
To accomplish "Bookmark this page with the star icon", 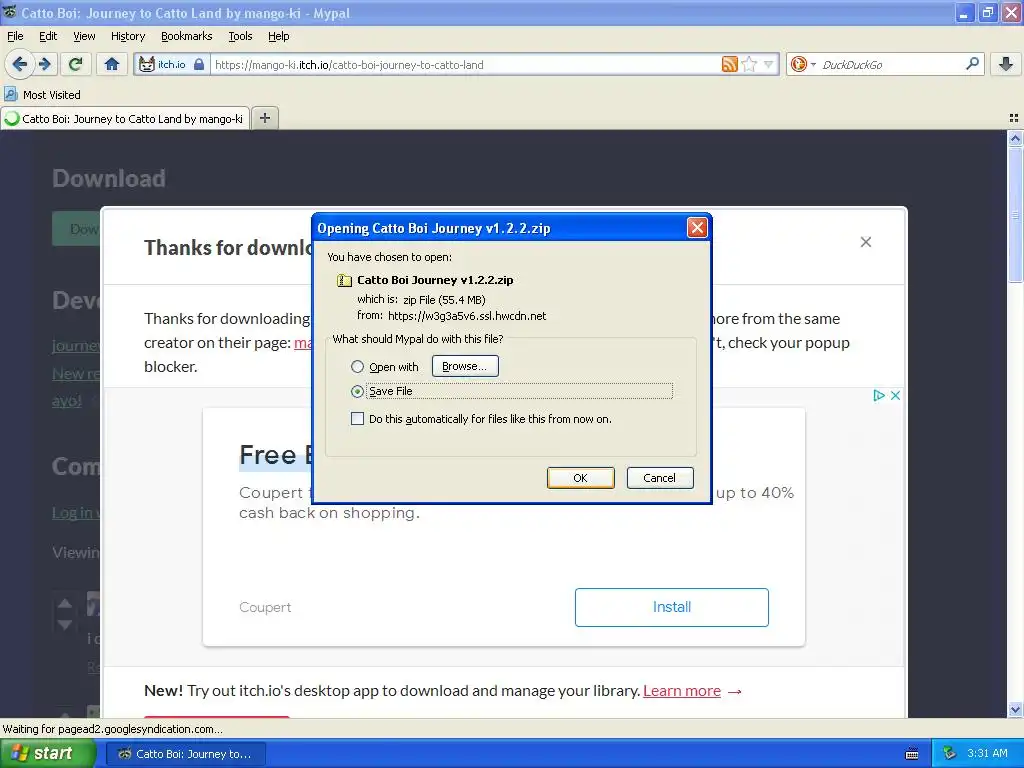I will click(749, 64).
